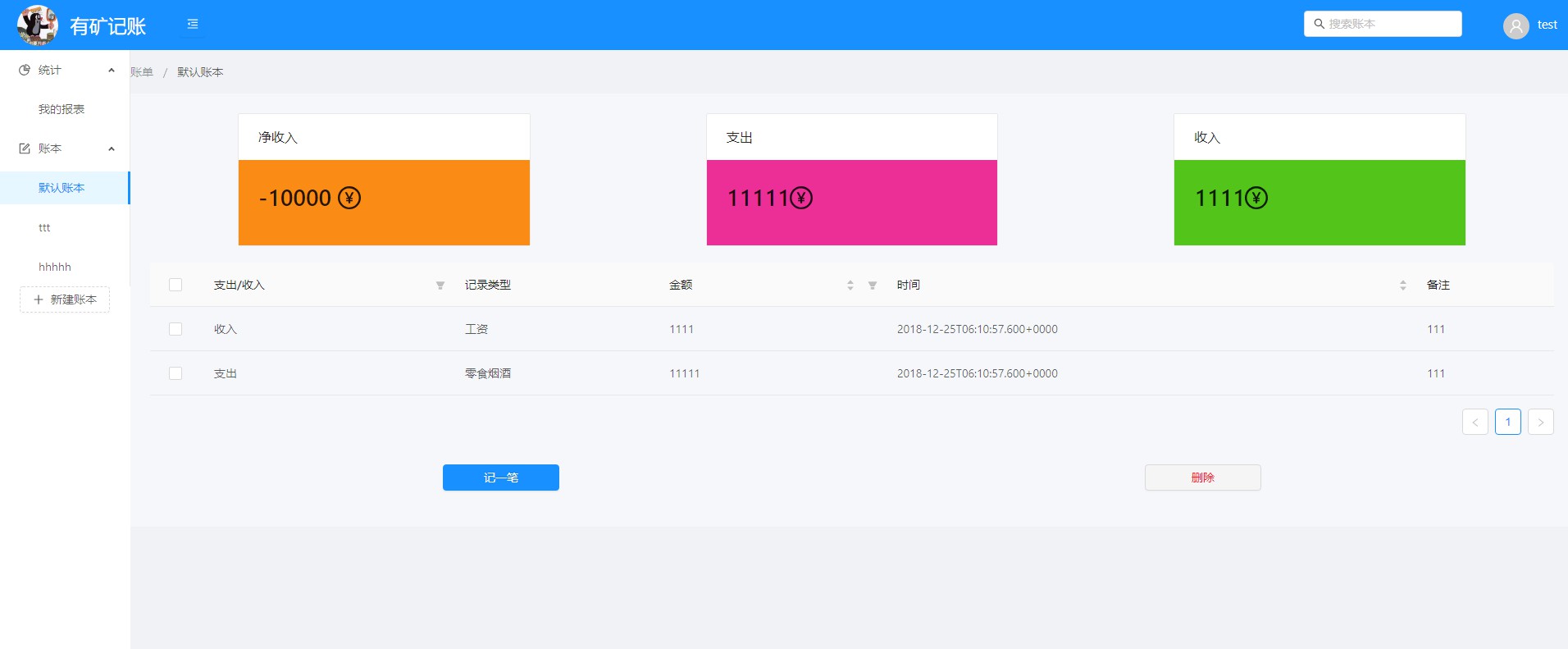This screenshot has width=1568, height=649.
Task: Click amount 11111 in table
Action: tap(685, 373)
